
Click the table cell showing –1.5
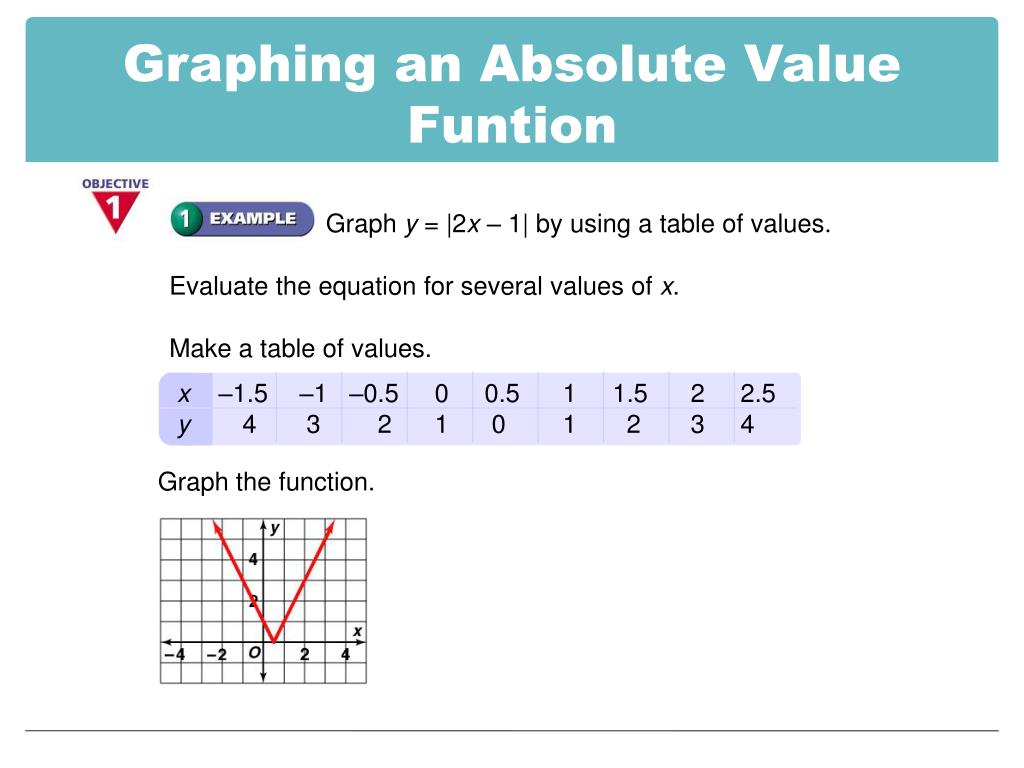pyautogui.click(x=243, y=394)
